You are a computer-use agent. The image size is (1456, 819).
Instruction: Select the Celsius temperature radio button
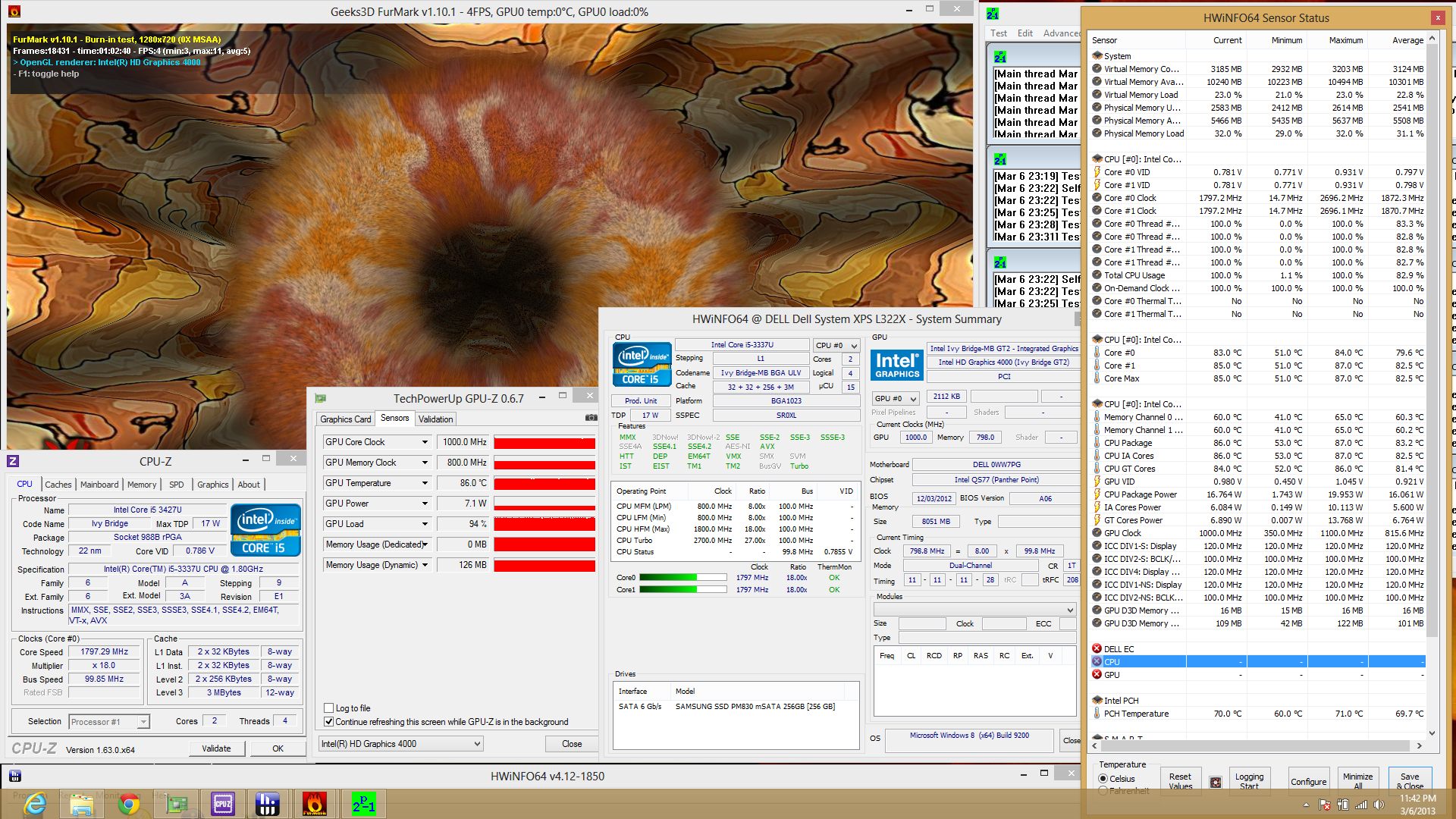[1103, 779]
